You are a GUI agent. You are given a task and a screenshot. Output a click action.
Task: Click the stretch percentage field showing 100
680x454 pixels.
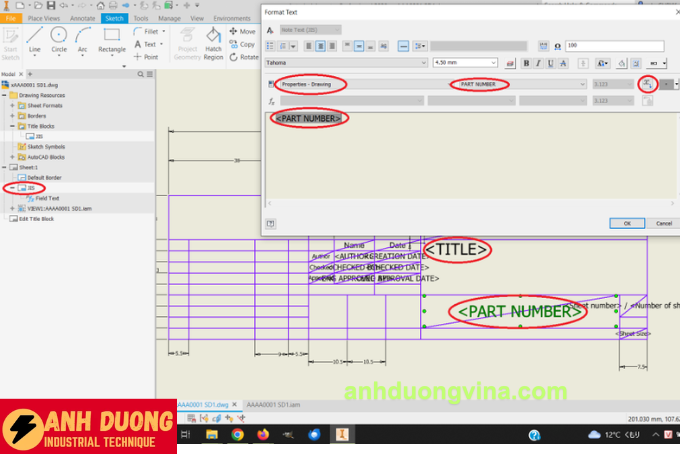pyautogui.click(x=613, y=46)
